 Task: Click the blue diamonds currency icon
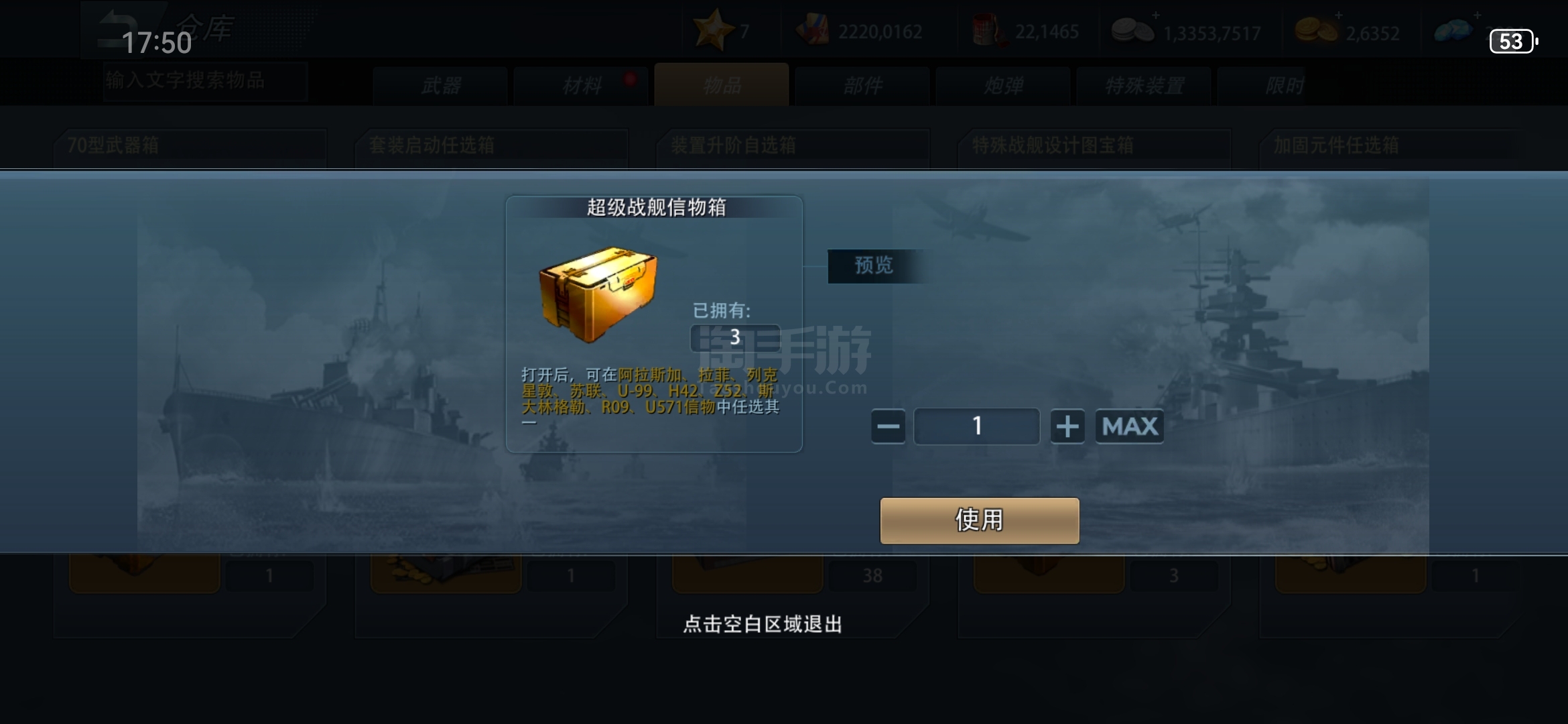(1453, 30)
